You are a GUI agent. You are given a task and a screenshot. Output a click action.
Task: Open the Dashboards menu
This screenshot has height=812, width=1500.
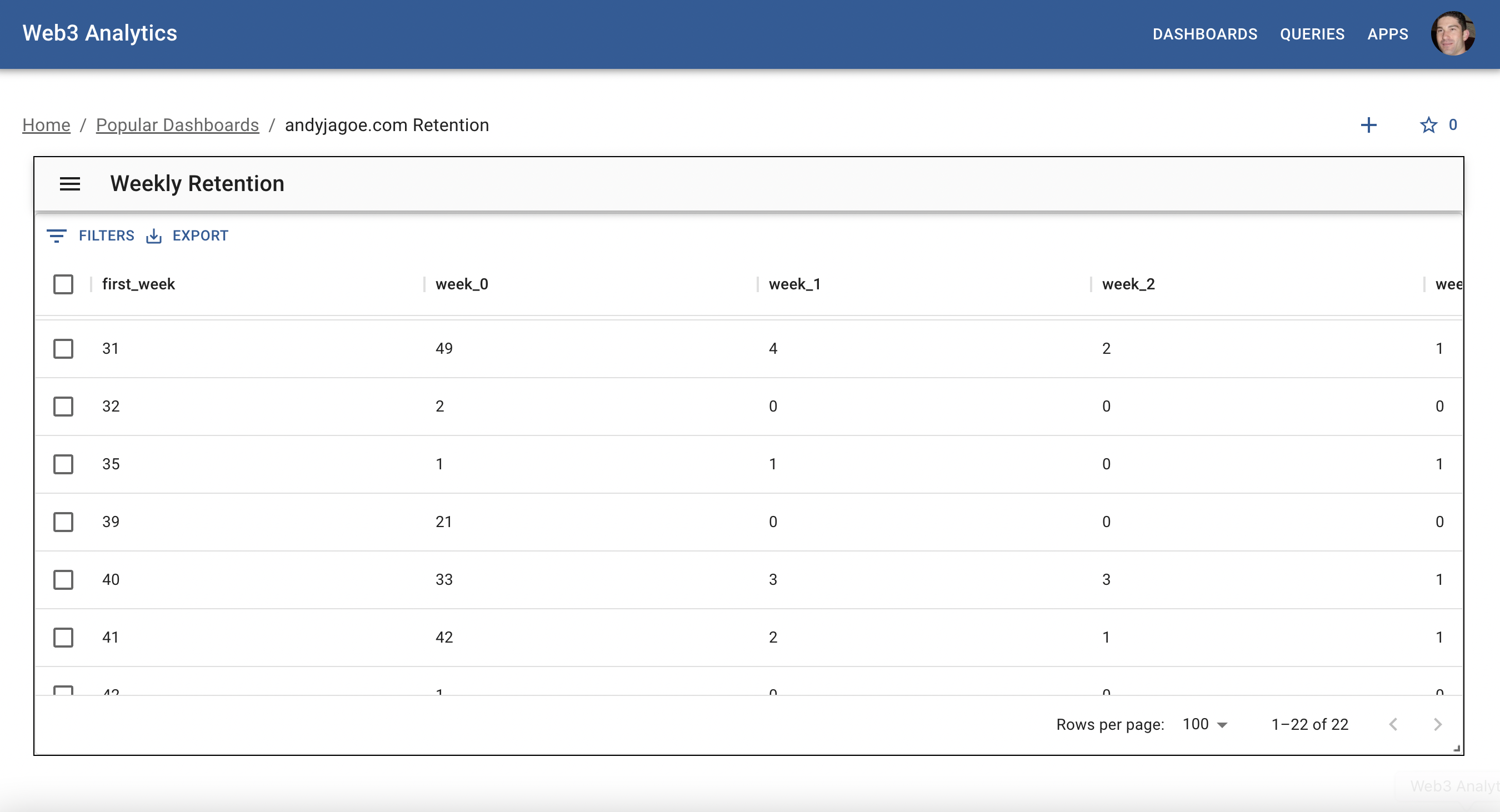(x=1205, y=34)
